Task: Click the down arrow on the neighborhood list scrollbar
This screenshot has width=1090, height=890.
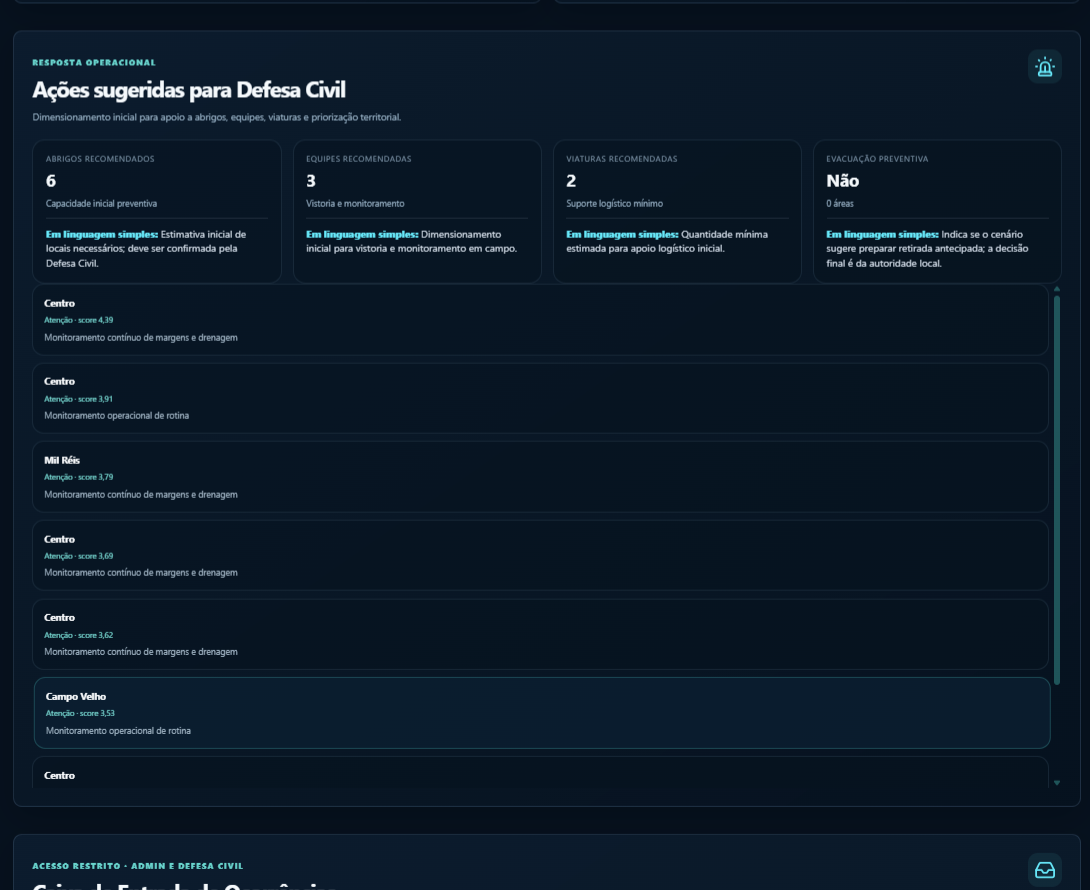Action: click(1057, 783)
